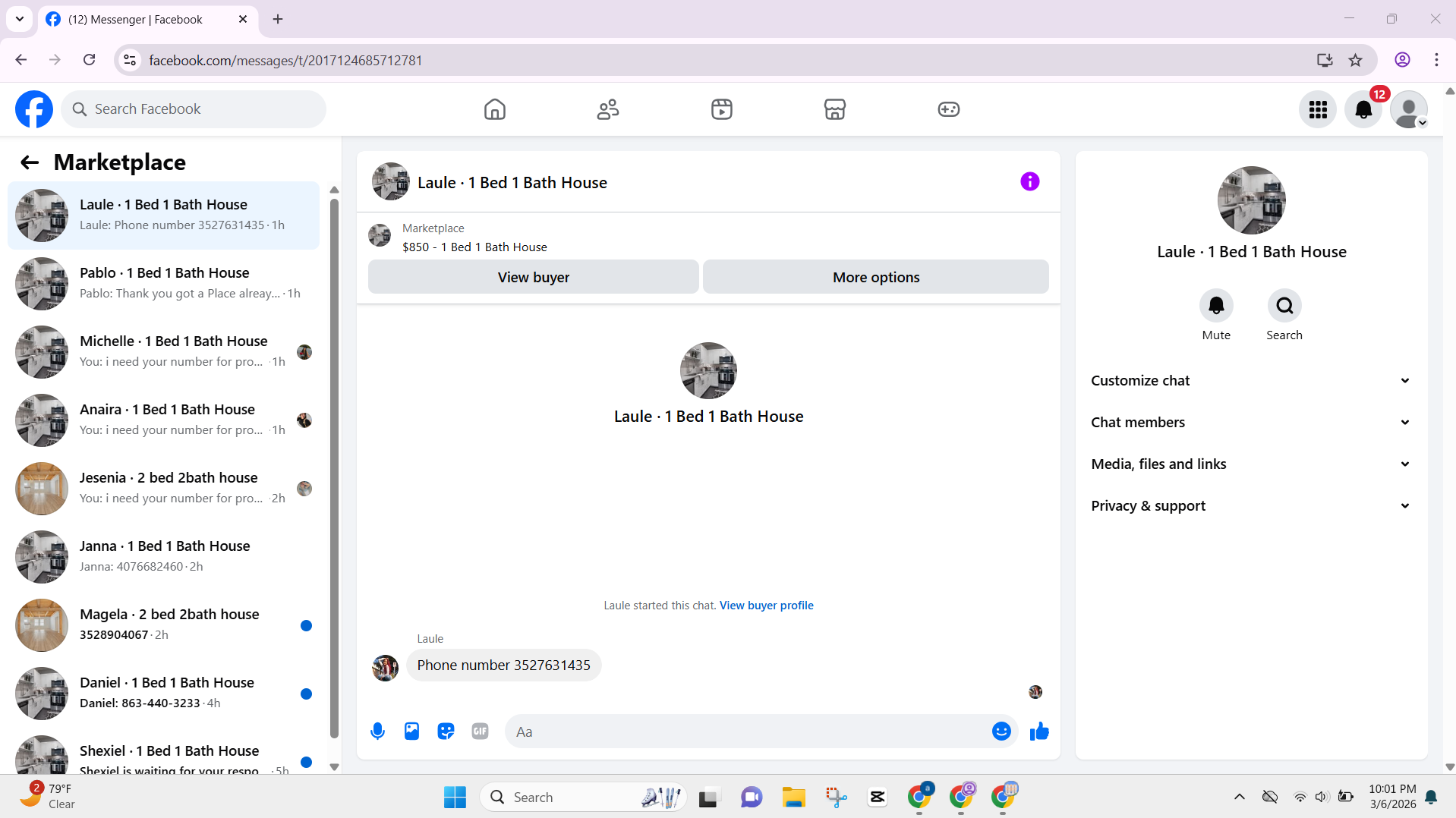The width and height of the screenshot is (1456, 818).
Task: Open the Facebook home logo
Action: tap(34, 109)
